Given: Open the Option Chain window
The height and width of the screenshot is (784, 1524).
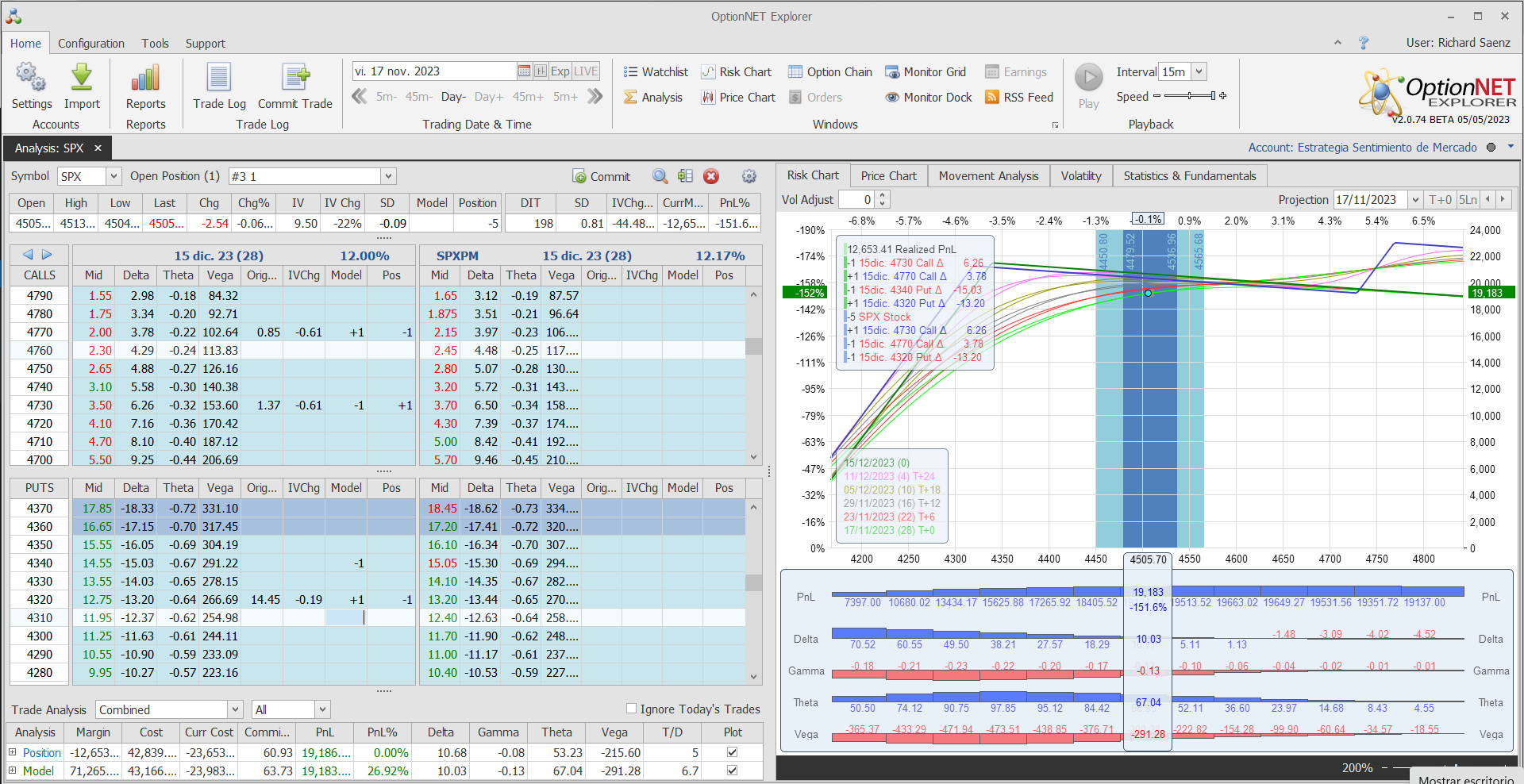Looking at the screenshot, I should click(x=830, y=72).
